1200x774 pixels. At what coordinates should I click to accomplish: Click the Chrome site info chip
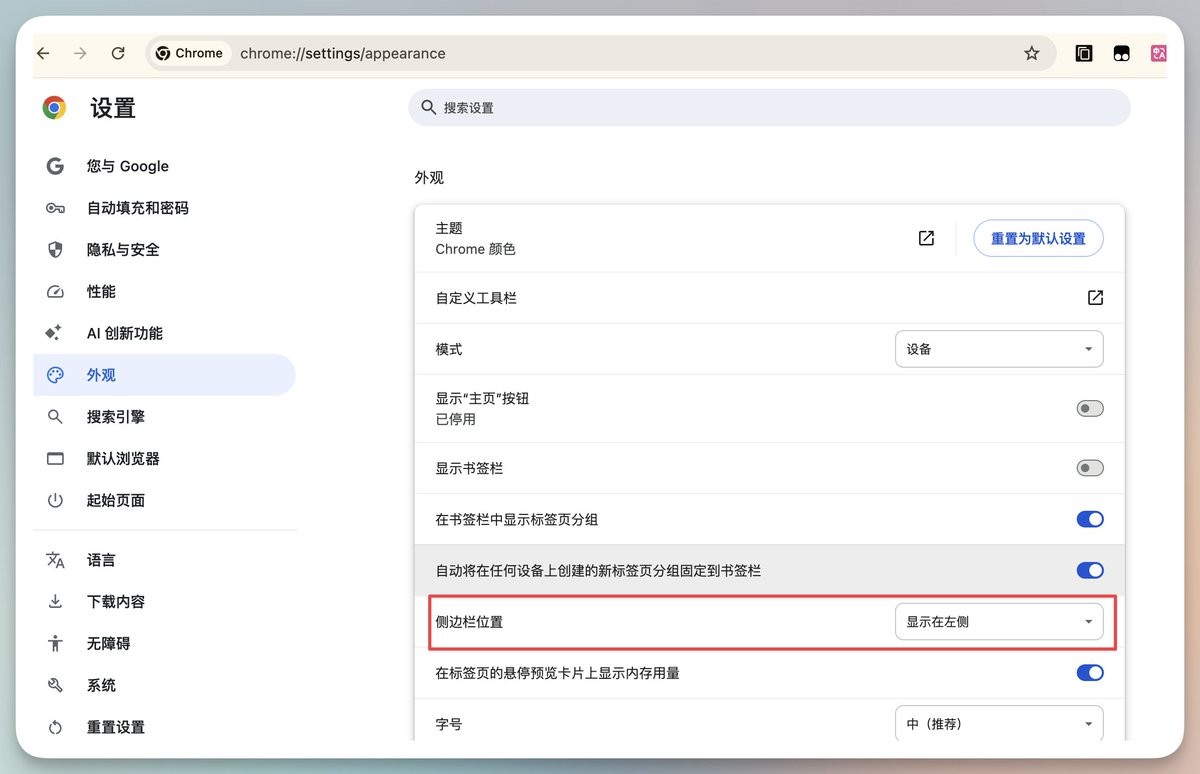(190, 54)
